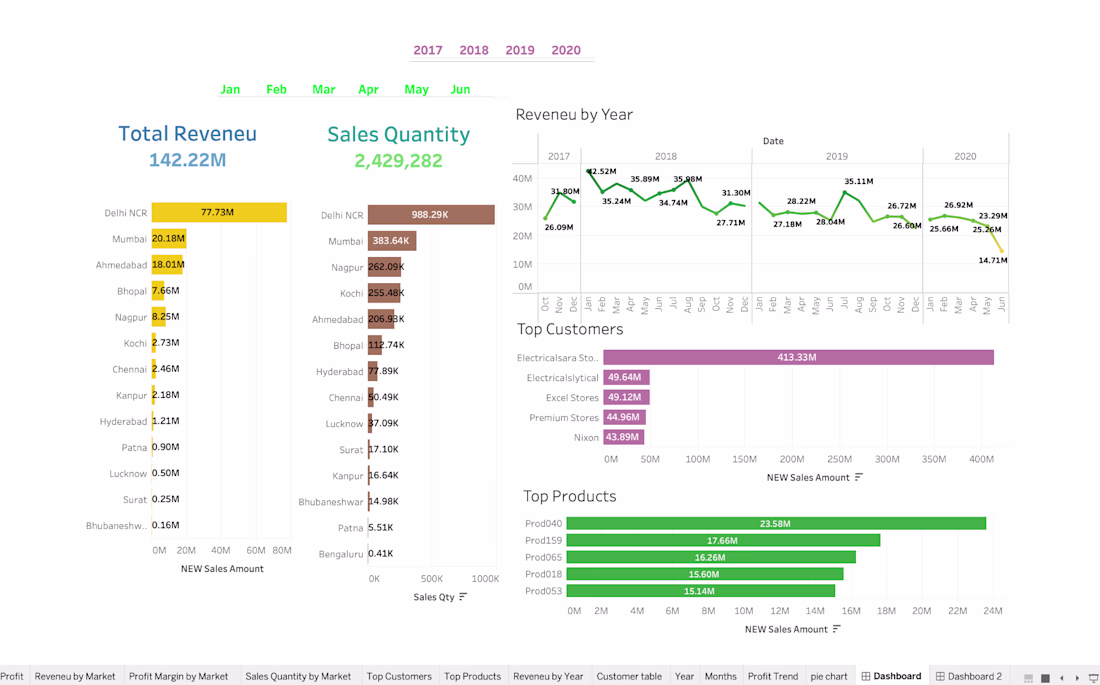Screen dimensions: 1100x685
Task: Show tab sorter grid icon
Action: click(1045, 677)
